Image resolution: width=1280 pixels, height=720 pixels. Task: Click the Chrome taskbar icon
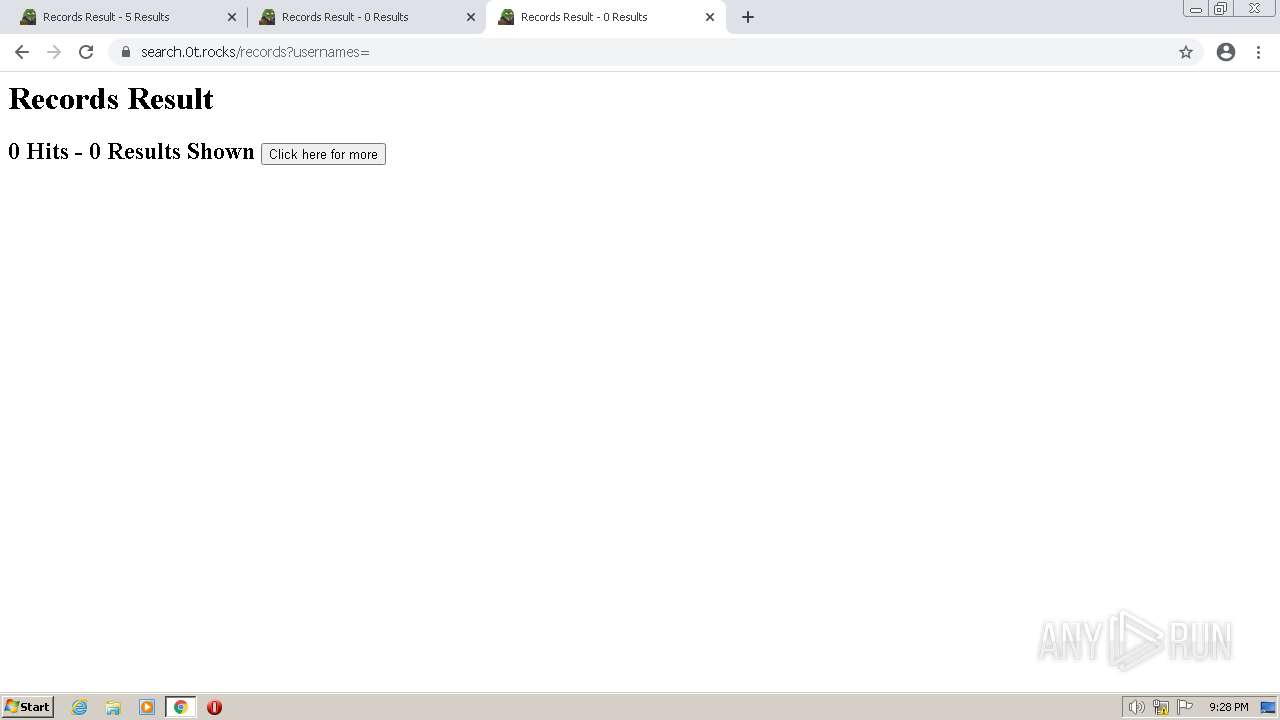(x=181, y=707)
